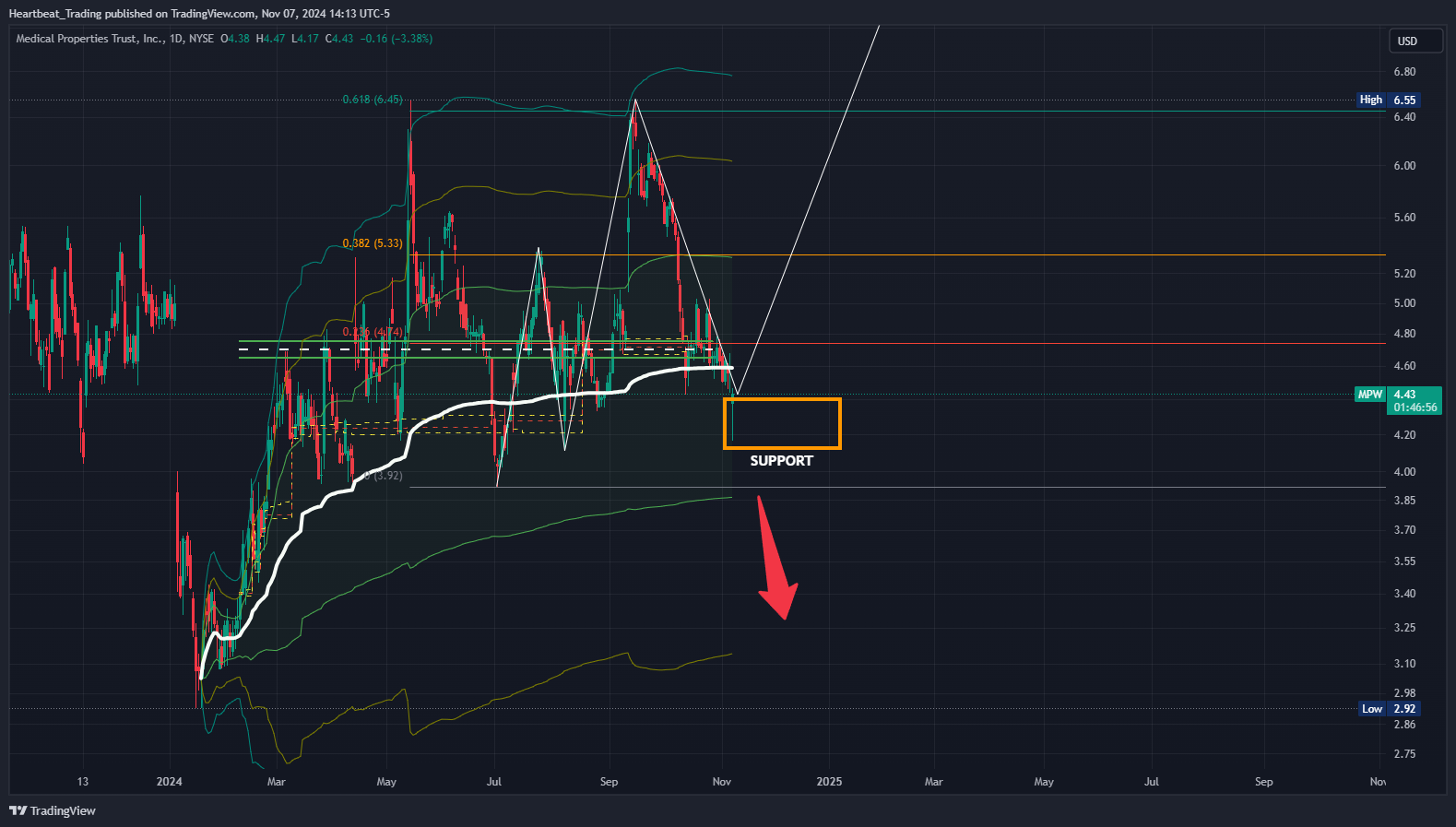Click the Heartbeat_Trading published header text
The width and height of the screenshot is (1456, 827).
199,14
